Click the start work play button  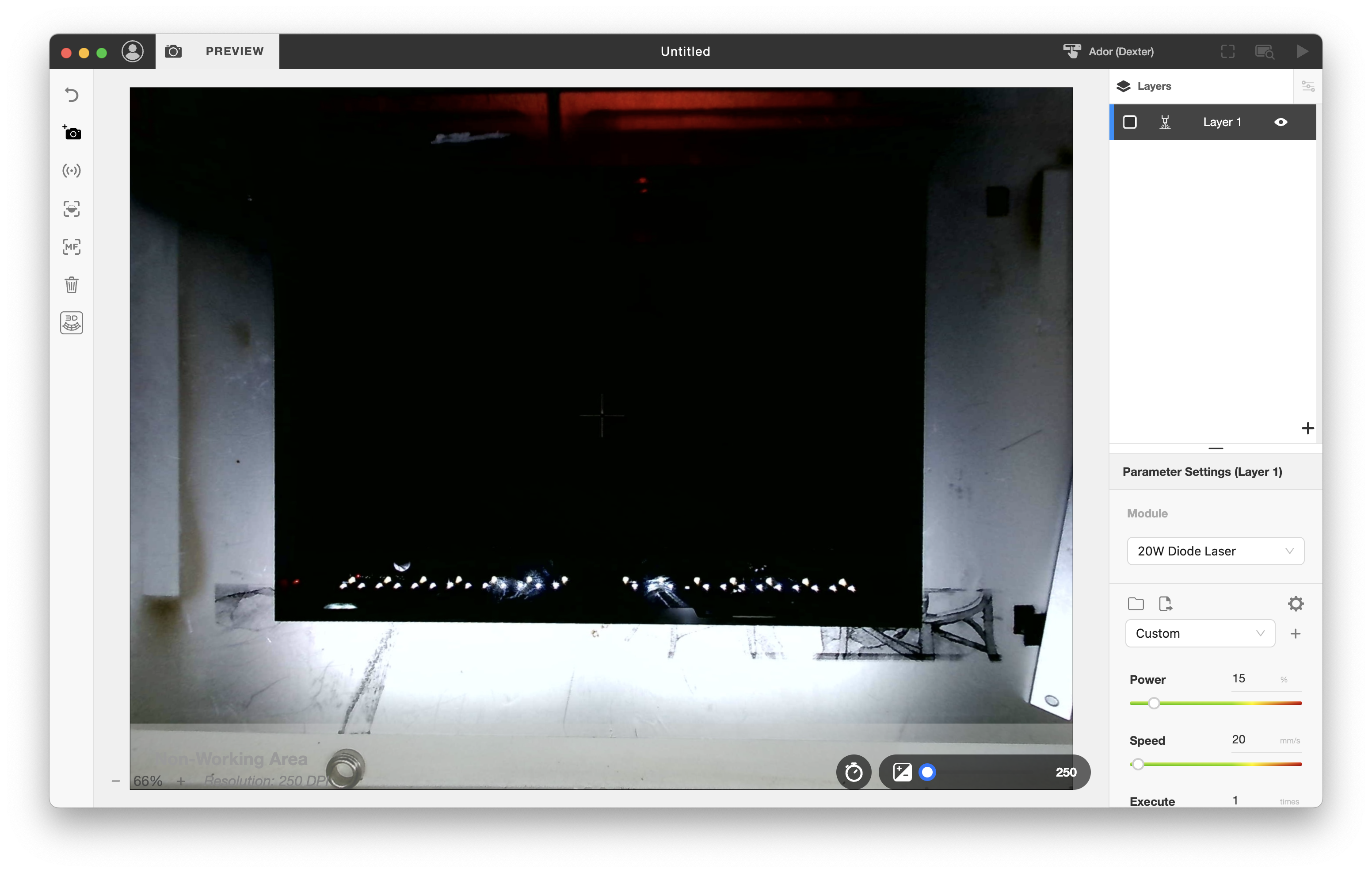click(1302, 51)
